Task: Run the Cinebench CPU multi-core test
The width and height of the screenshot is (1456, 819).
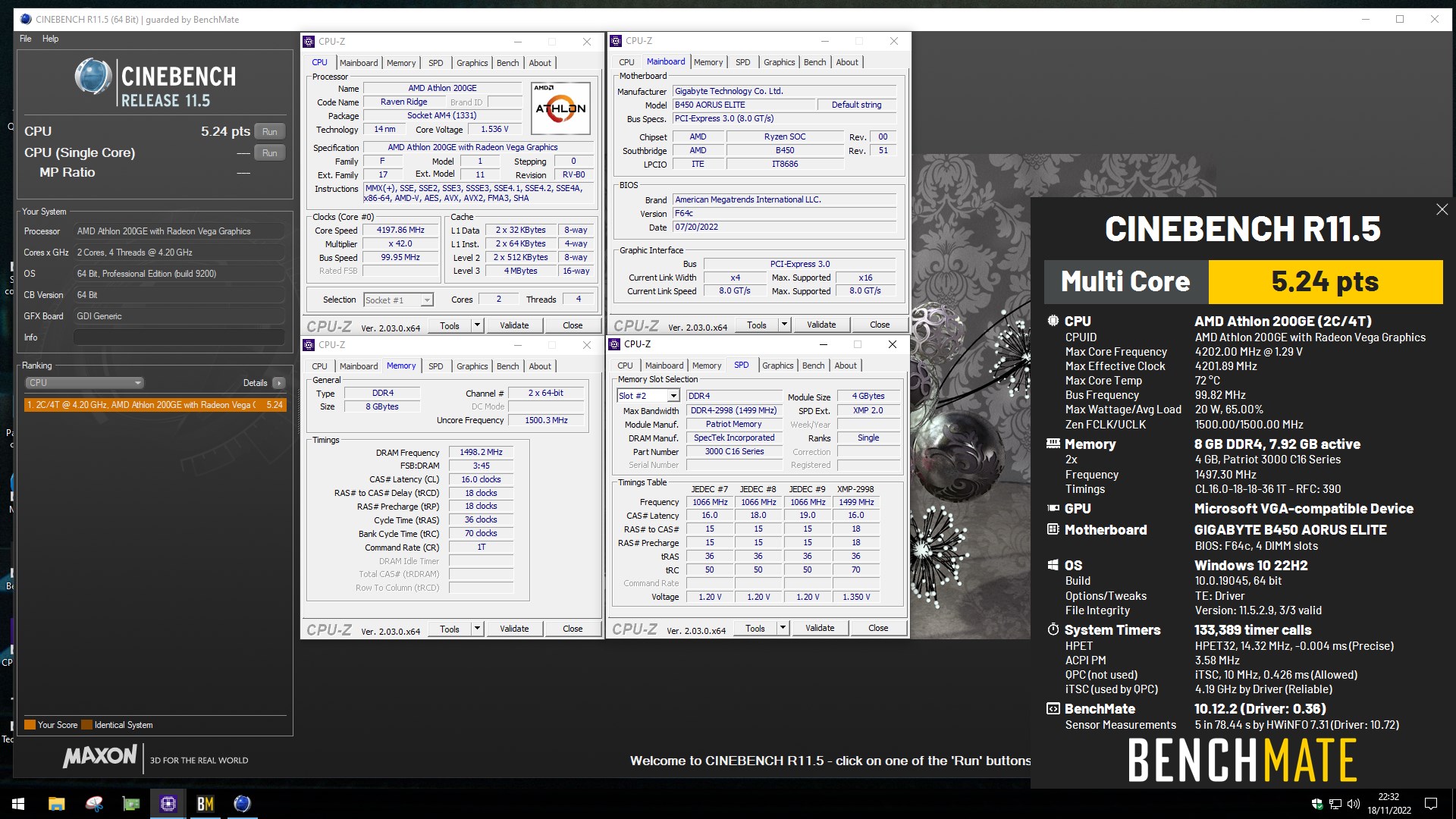Action: tap(270, 131)
